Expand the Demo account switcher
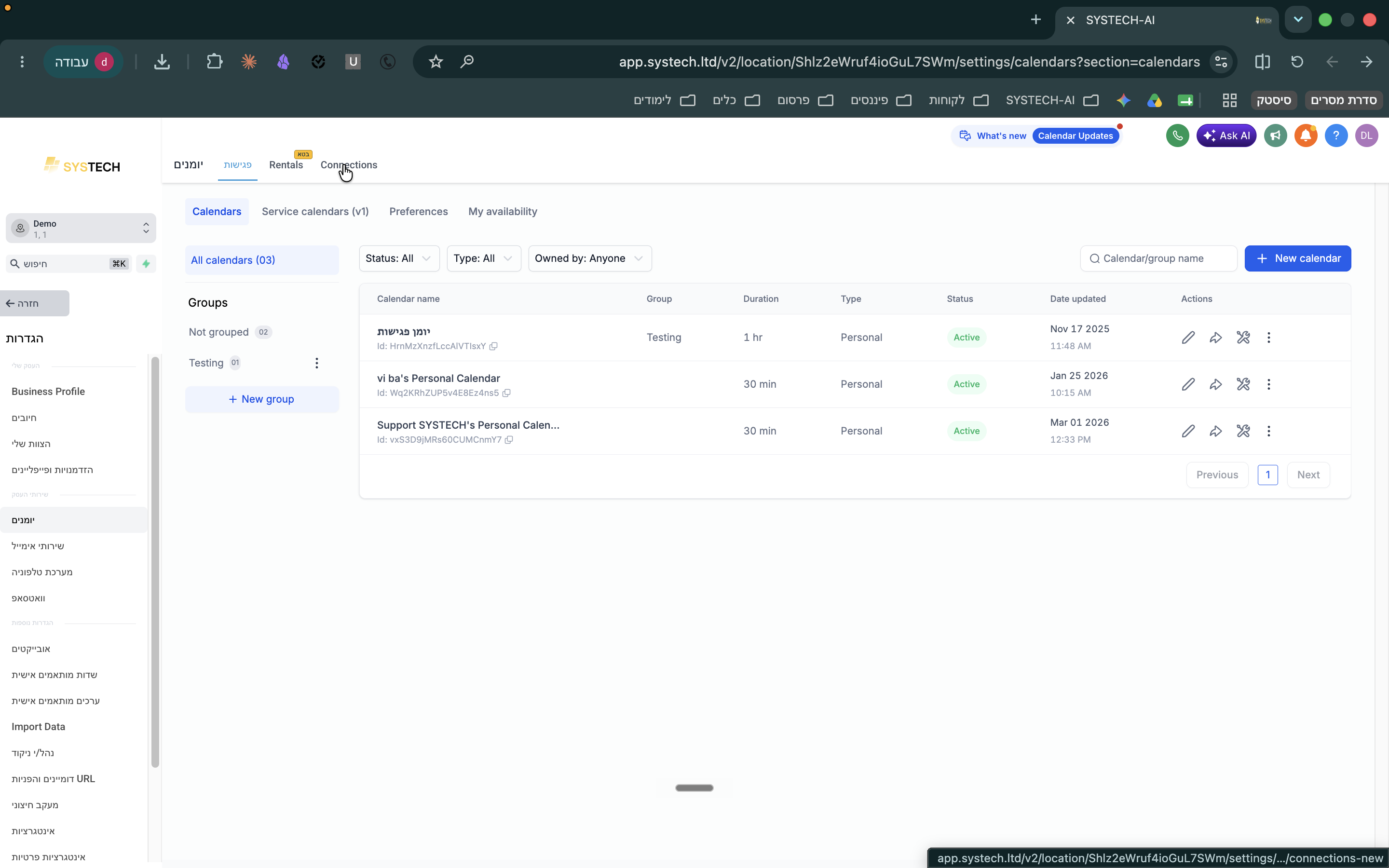Image resolution: width=1389 pixels, height=868 pixels. click(81, 229)
